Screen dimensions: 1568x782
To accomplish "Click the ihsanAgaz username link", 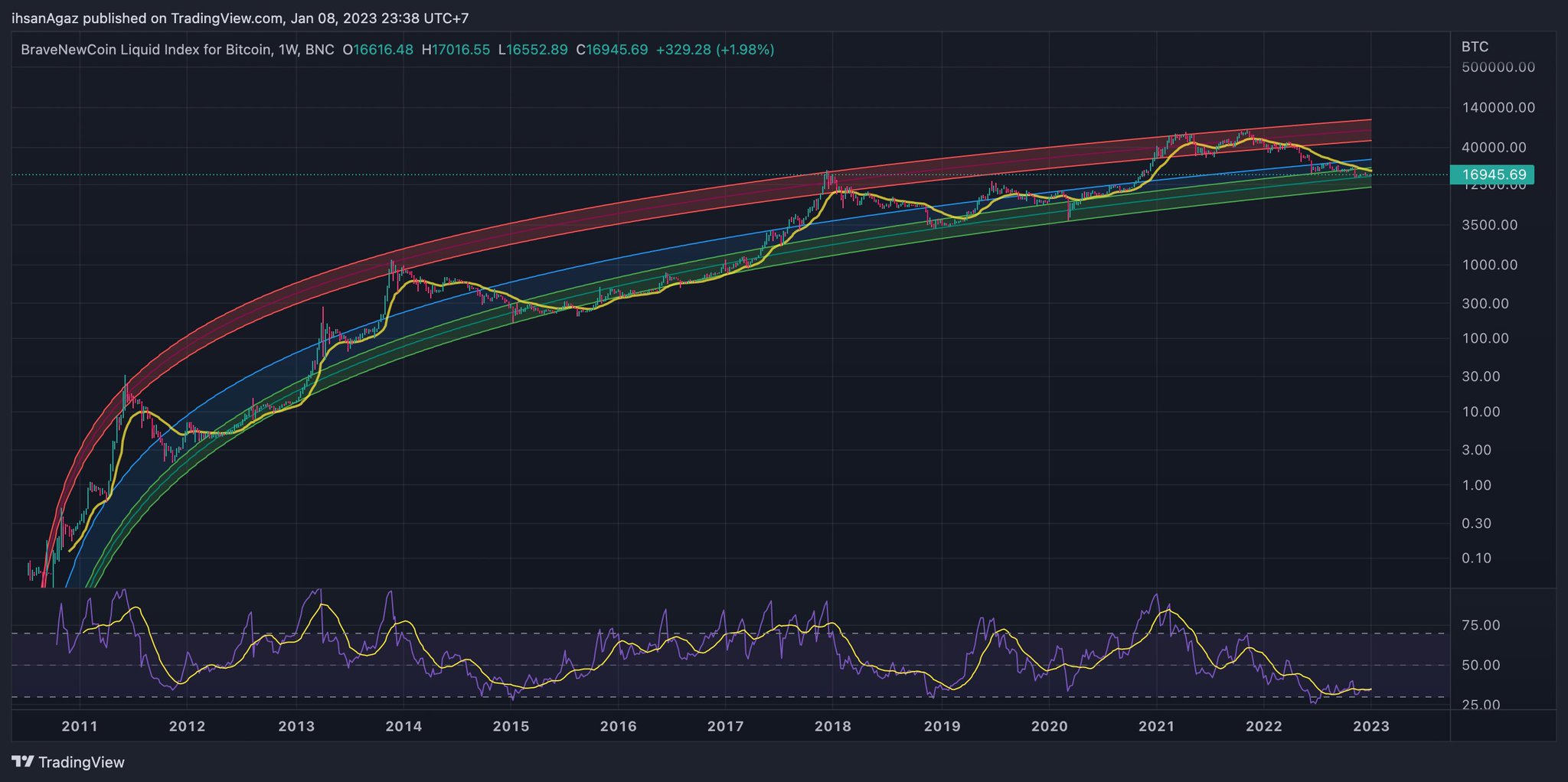I will [46, 18].
